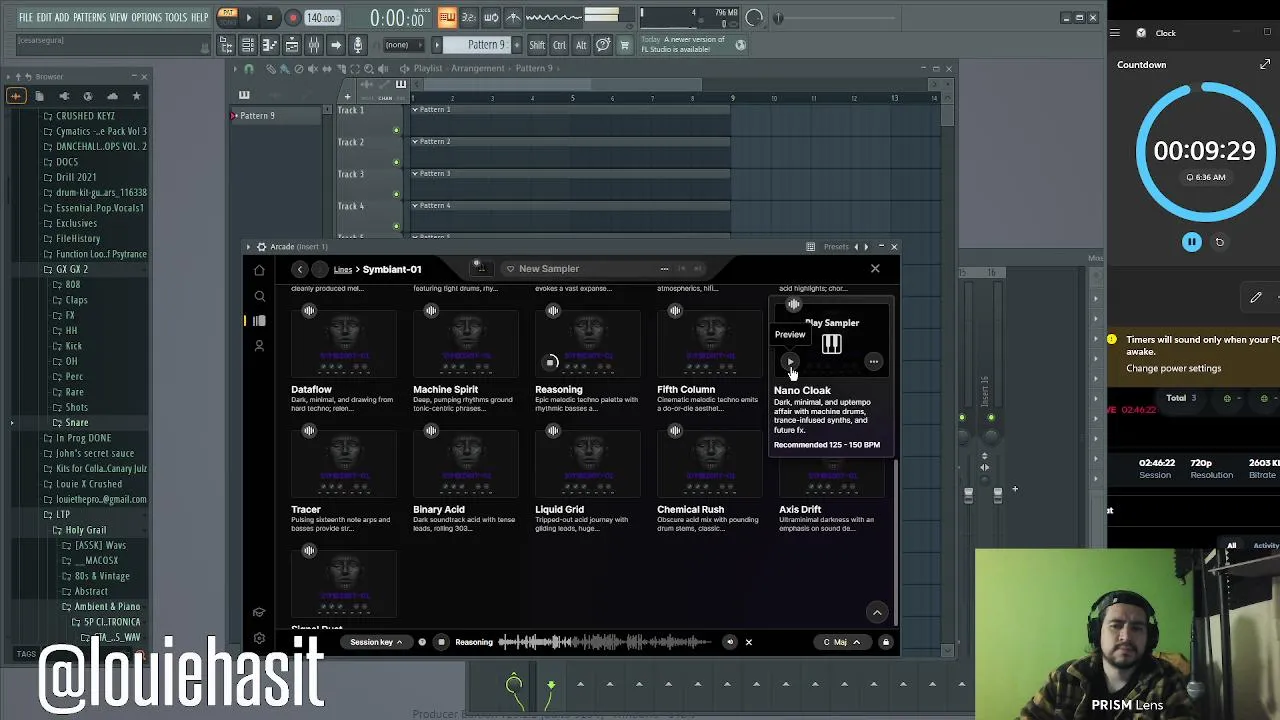Click browser favorites star icon

point(136,96)
